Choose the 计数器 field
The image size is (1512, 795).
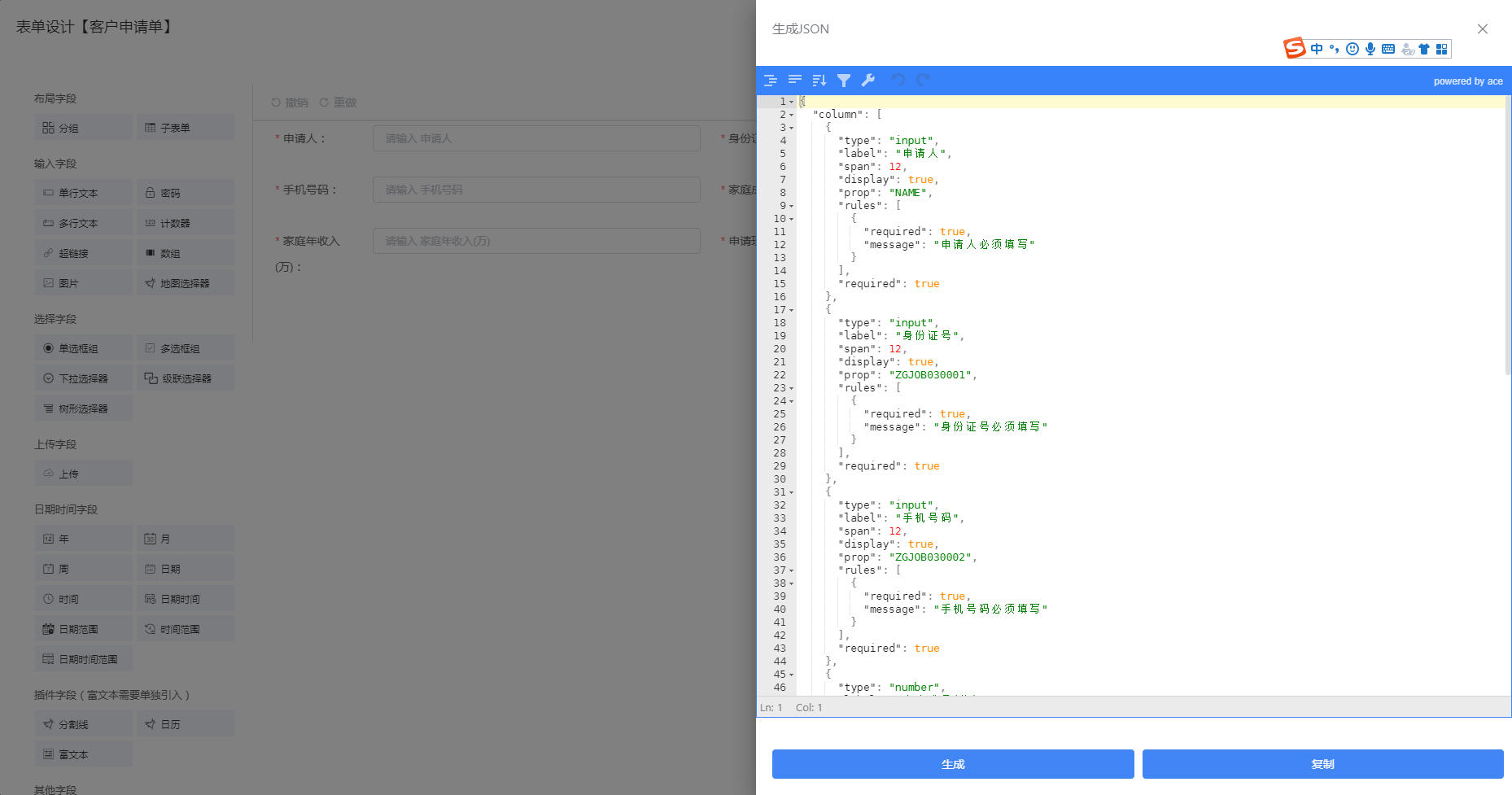(x=185, y=223)
